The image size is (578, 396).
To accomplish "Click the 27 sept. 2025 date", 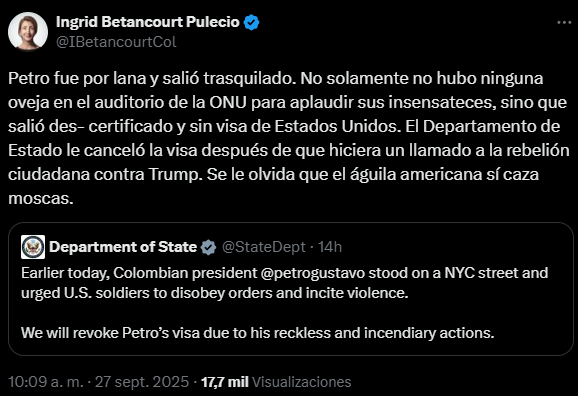I will coord(142,382).
